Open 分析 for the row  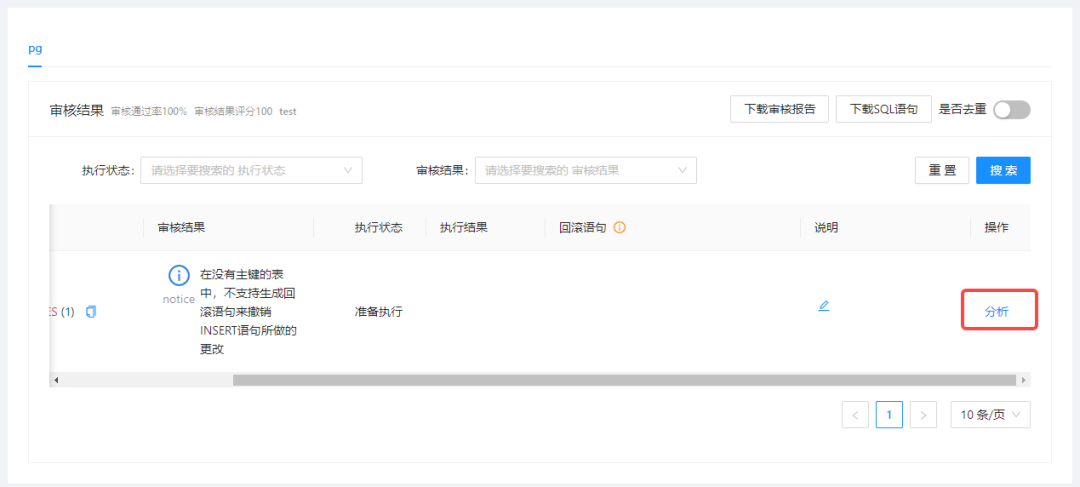pyautogui.click(x=997, y=311)
